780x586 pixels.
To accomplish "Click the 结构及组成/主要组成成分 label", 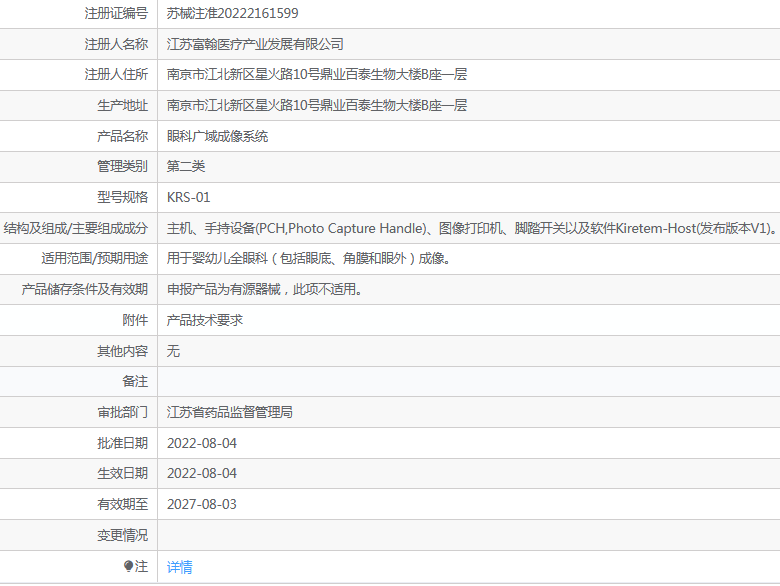I will click(x=76, y=228).
